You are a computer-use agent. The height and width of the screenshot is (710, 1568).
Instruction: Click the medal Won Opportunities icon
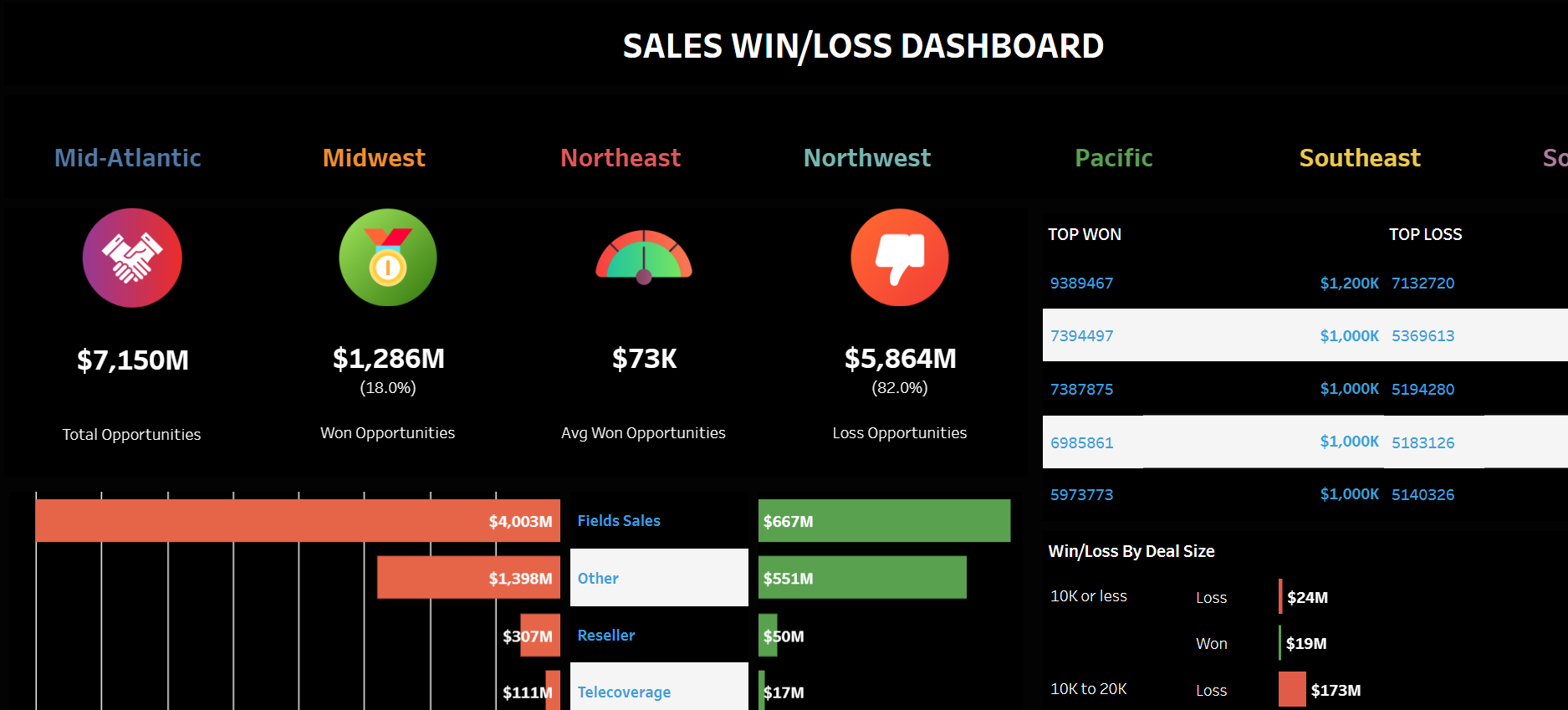pyautogui.click(x=388, y=258)
